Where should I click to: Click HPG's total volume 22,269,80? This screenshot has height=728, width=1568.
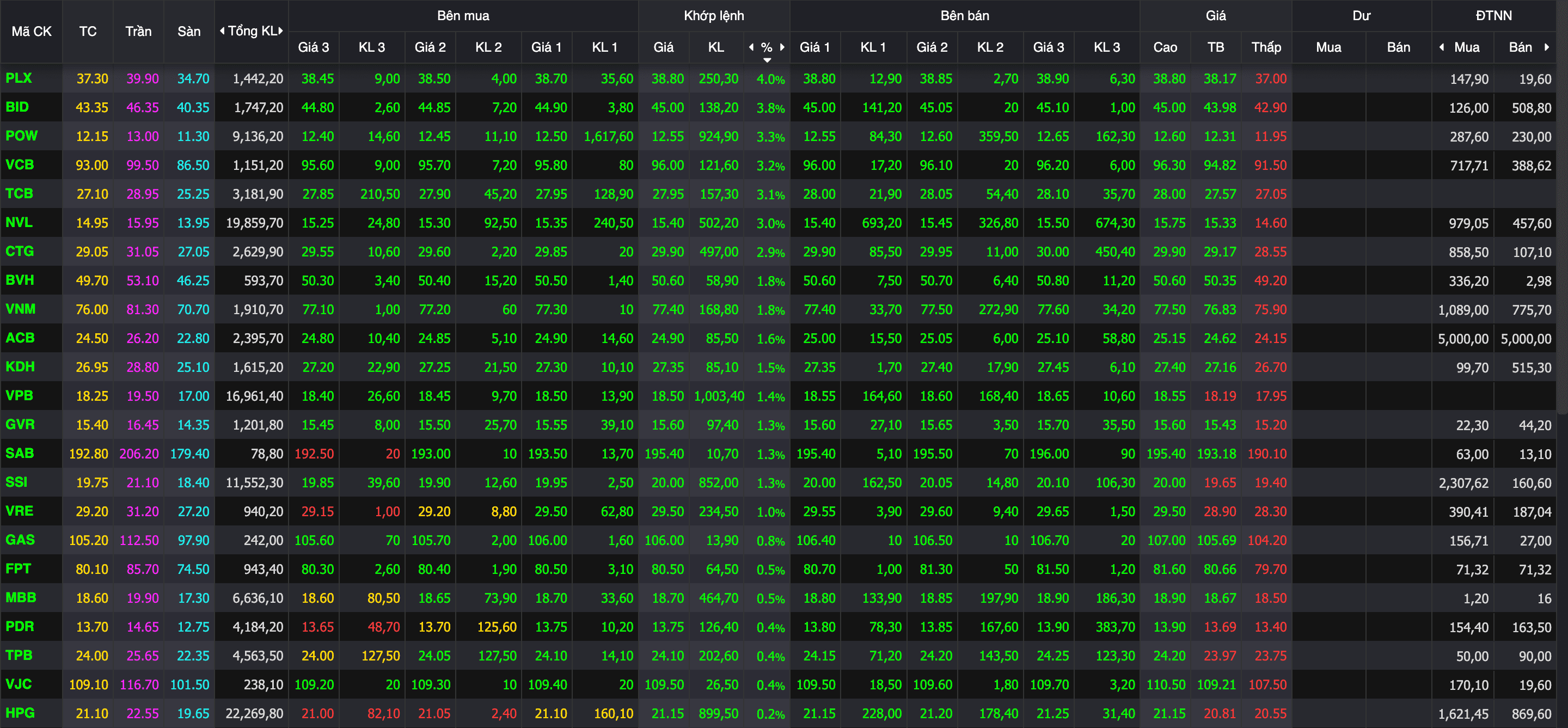(254, 713)
